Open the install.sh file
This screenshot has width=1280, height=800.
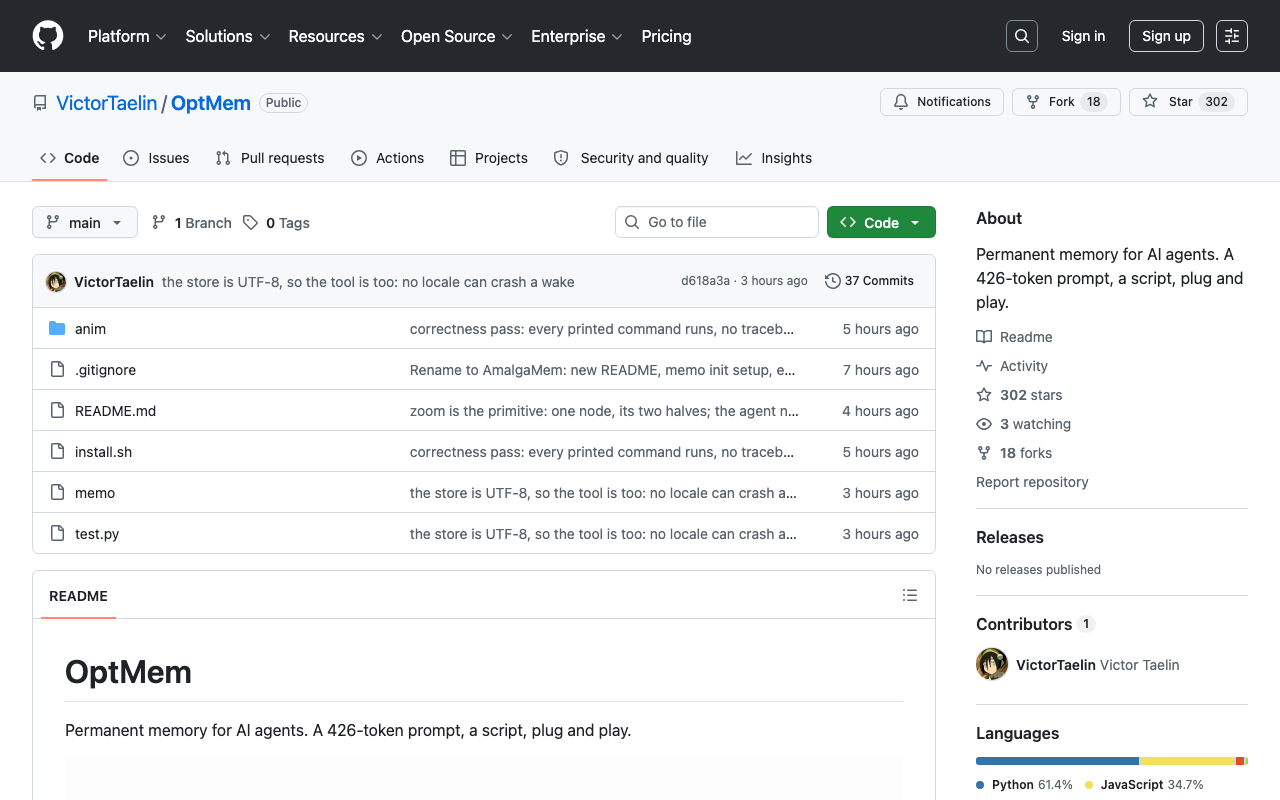(x=103, y=452)
